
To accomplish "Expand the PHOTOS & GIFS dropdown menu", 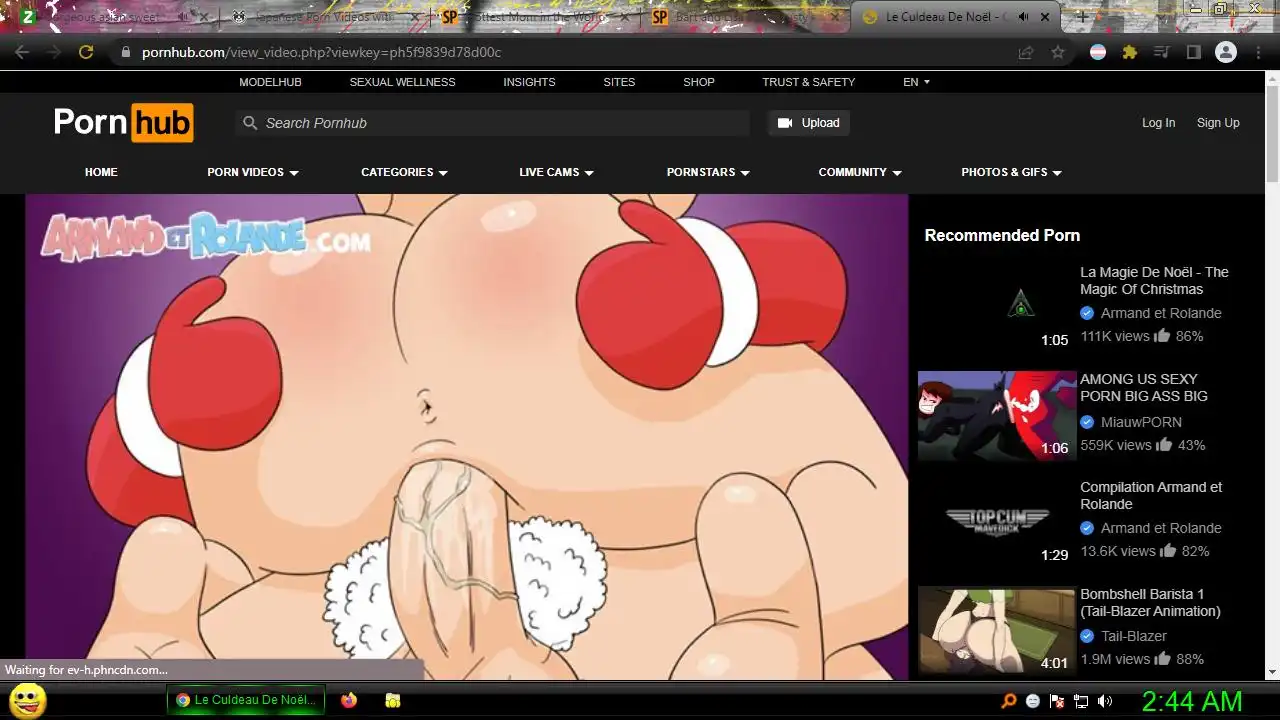I will coord(1011,172).
